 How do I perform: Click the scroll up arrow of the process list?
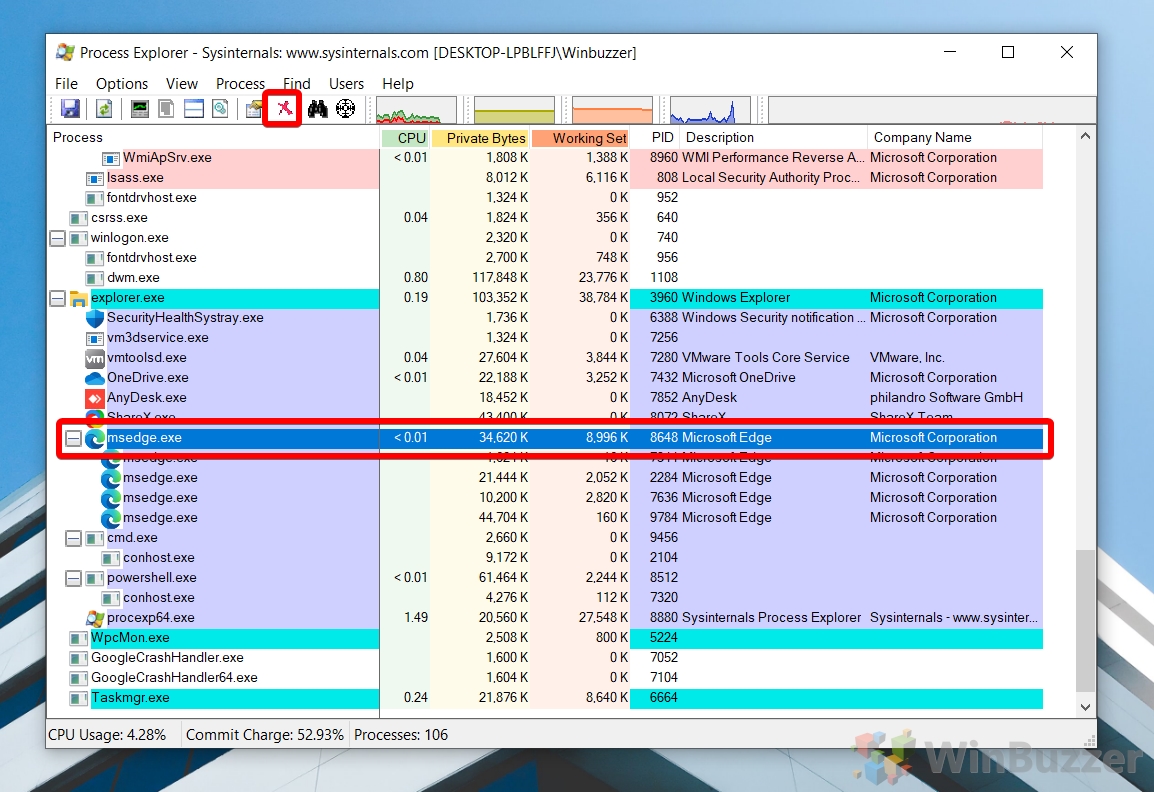(x=1085, y=136)
